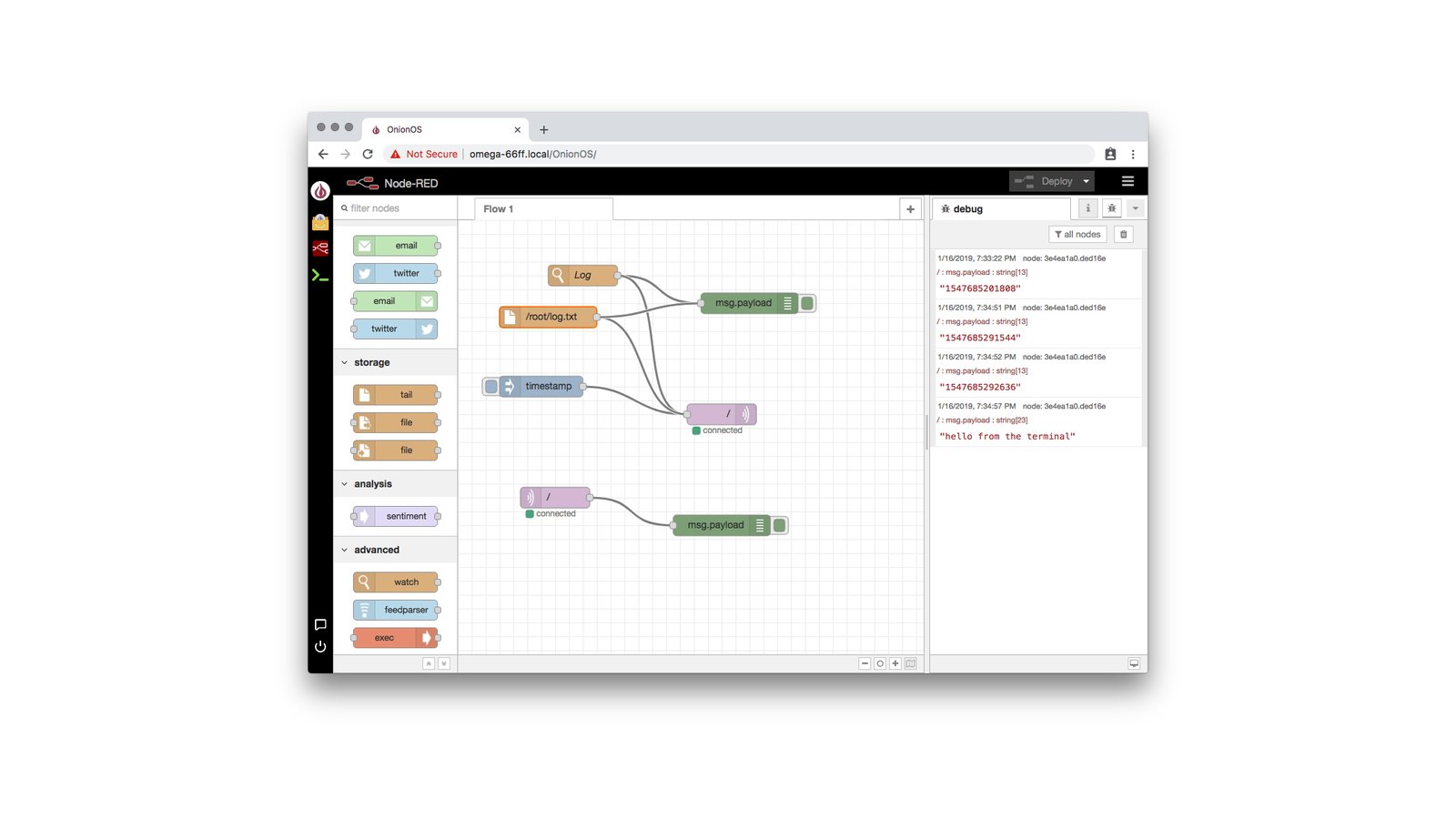The width and height of the screenshot is (1456, 819).
Task: Pick the feedparser node in palette
Action: tap(395, 610)
